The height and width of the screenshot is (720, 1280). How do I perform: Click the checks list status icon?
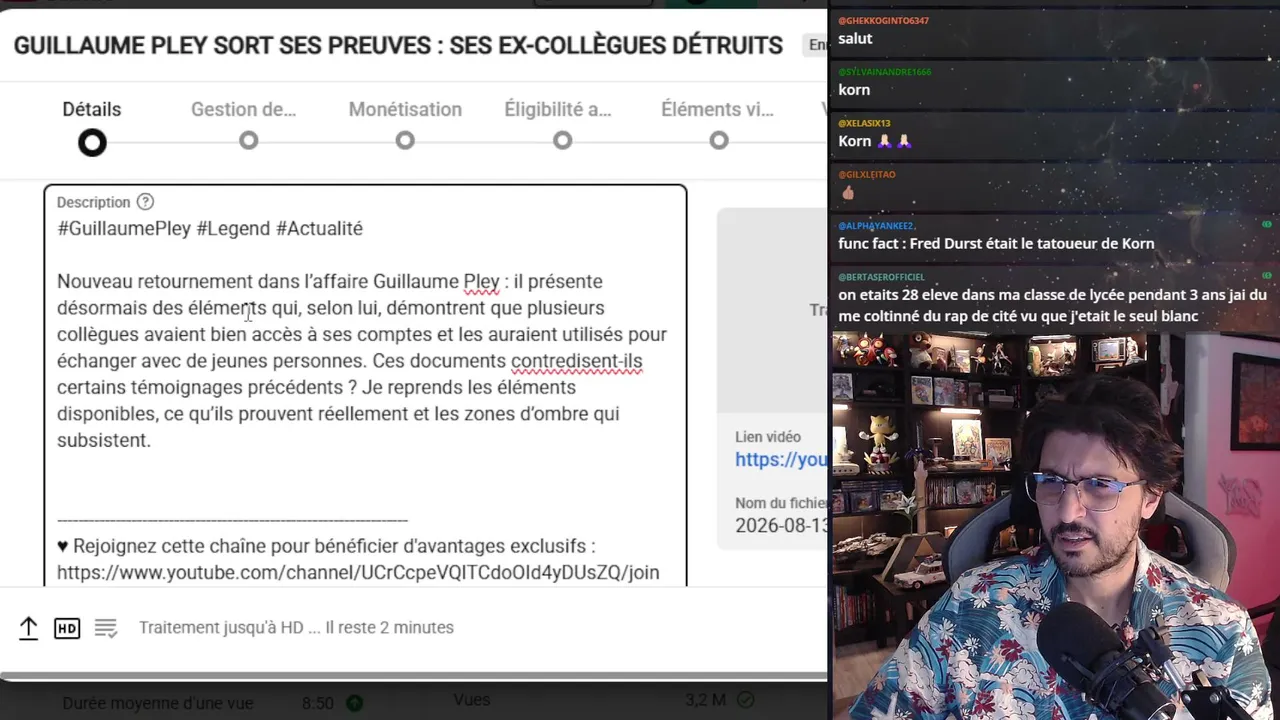coord(106,628)
